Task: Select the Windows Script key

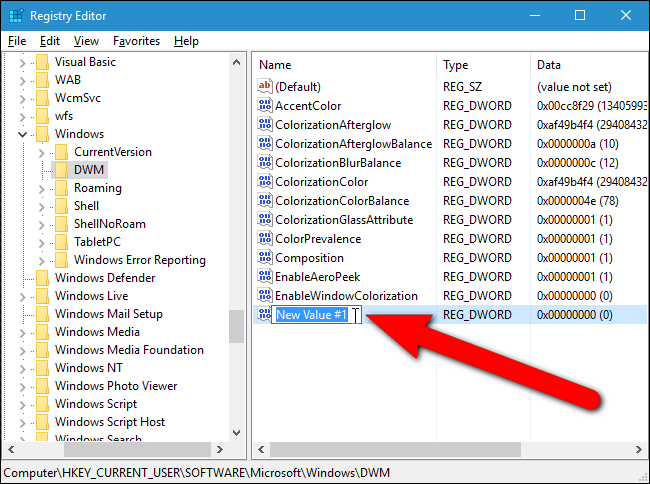Action: pyautogui.click(x=96, y=404)
